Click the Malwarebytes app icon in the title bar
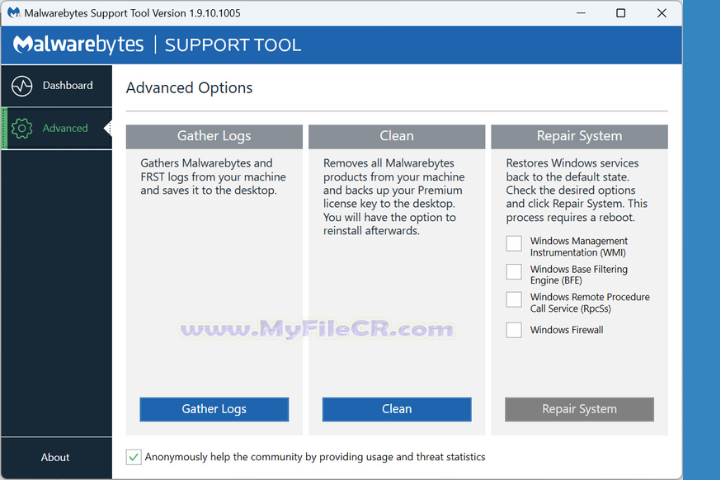 coord(14,12)
